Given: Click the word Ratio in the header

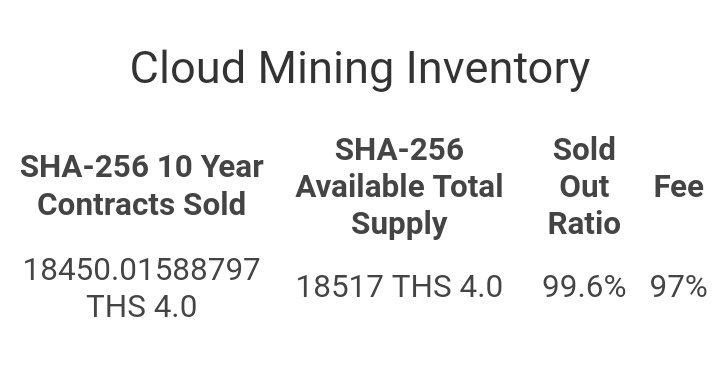Looking at the screenshot, I should (x=584, y=224).
